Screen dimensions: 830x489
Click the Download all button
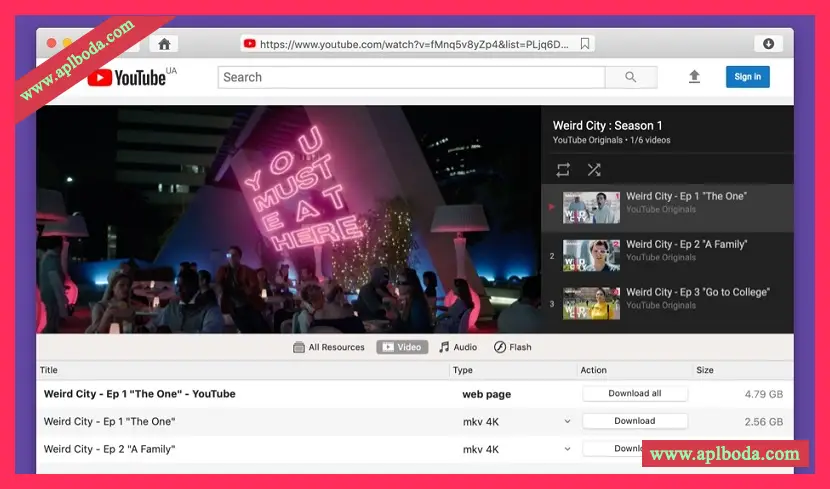tap(635, 394)
